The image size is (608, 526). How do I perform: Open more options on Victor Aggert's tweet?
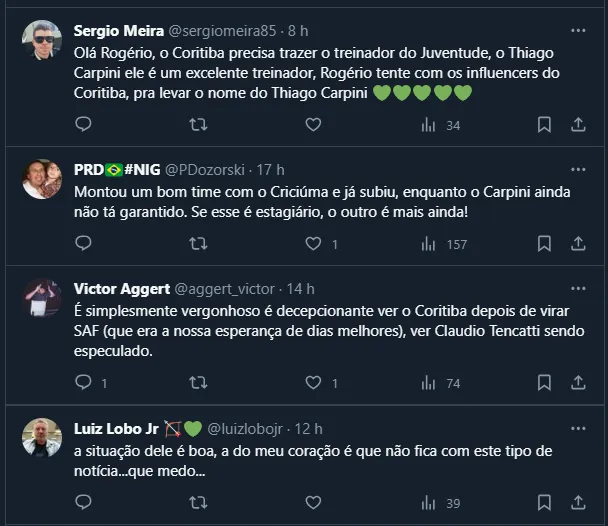(x=578, y=289)
